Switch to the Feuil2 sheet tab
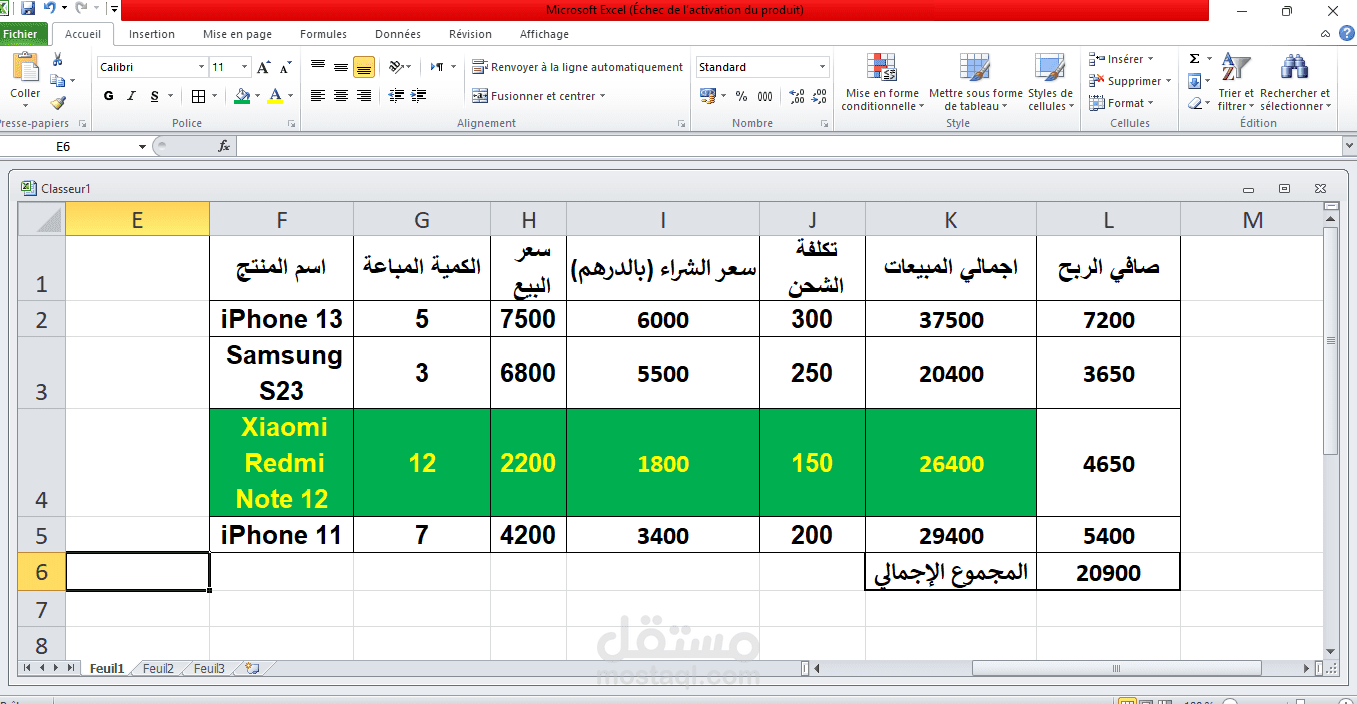Viewport: 1357px width, 704px height. 158,669
